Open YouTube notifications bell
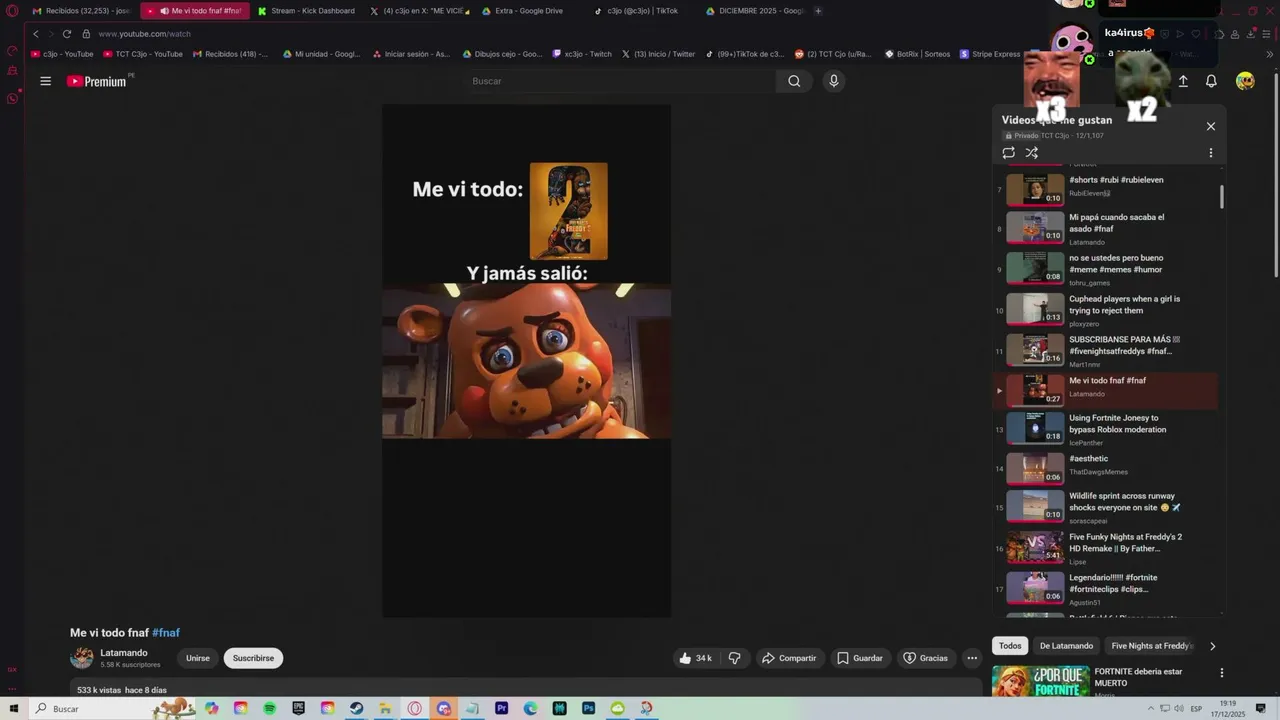1280x720 pixels. [1211, 81]
